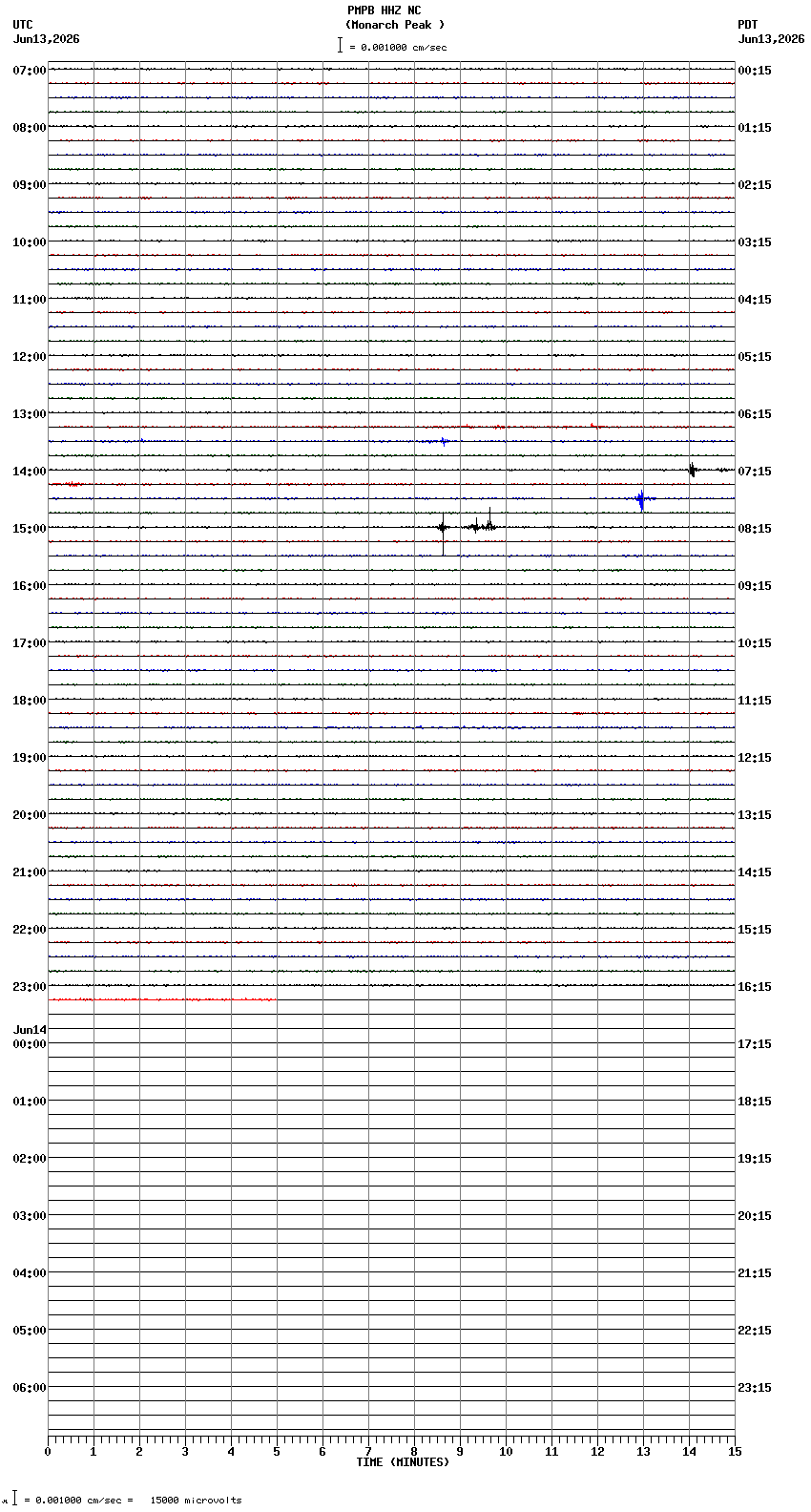The image size is (811, 1512).
Task: Click the Jun14 date label
Action: tap(30, 1030)
